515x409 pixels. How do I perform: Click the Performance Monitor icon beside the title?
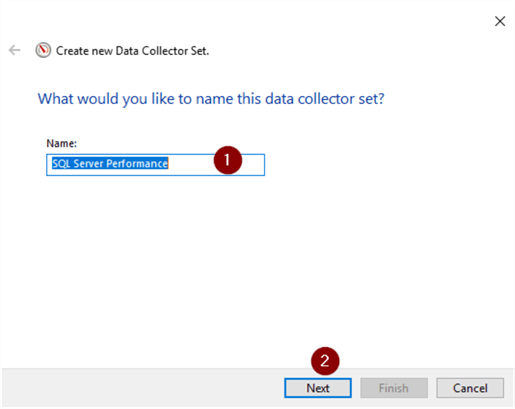tap(43, 50)
